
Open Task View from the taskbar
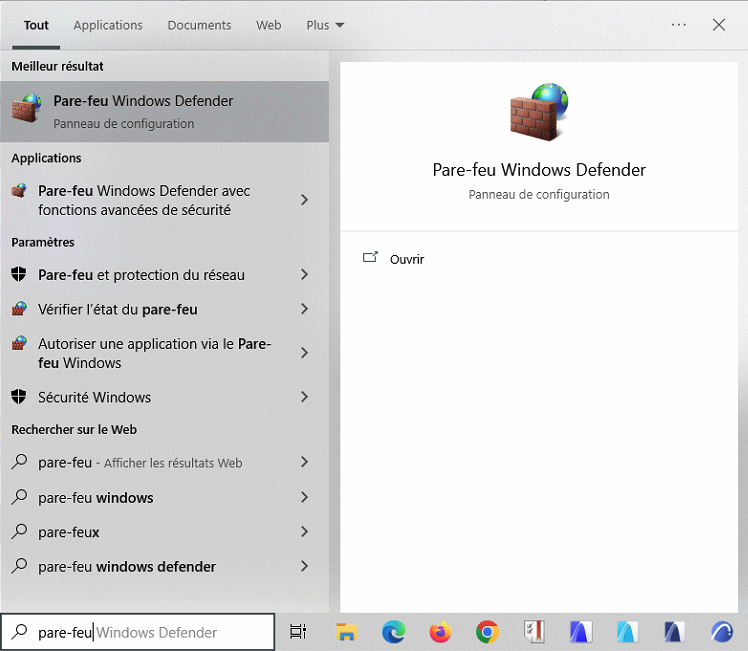298,632
